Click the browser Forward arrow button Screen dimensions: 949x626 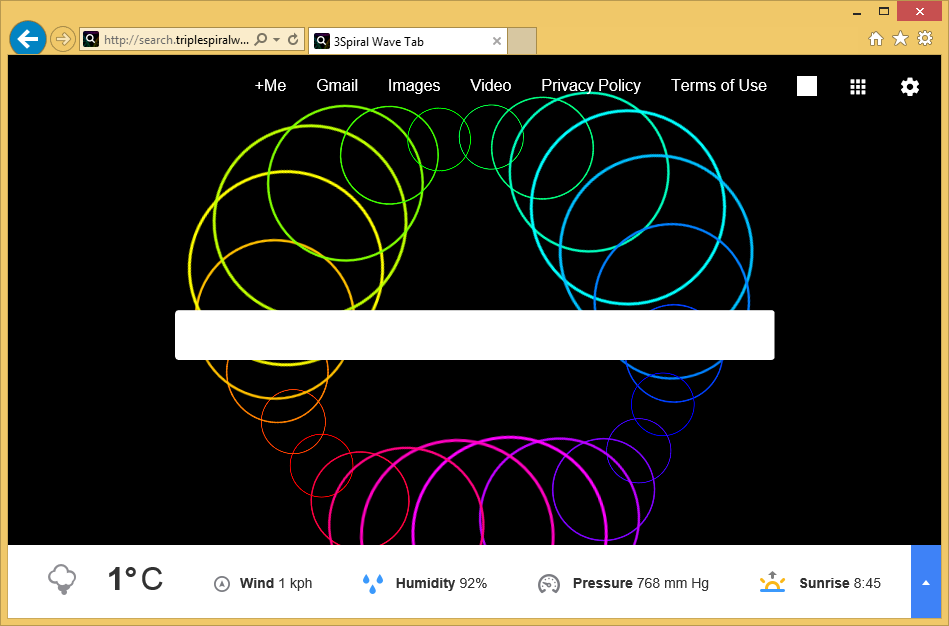pyautogui.click(x=62, y=39)
